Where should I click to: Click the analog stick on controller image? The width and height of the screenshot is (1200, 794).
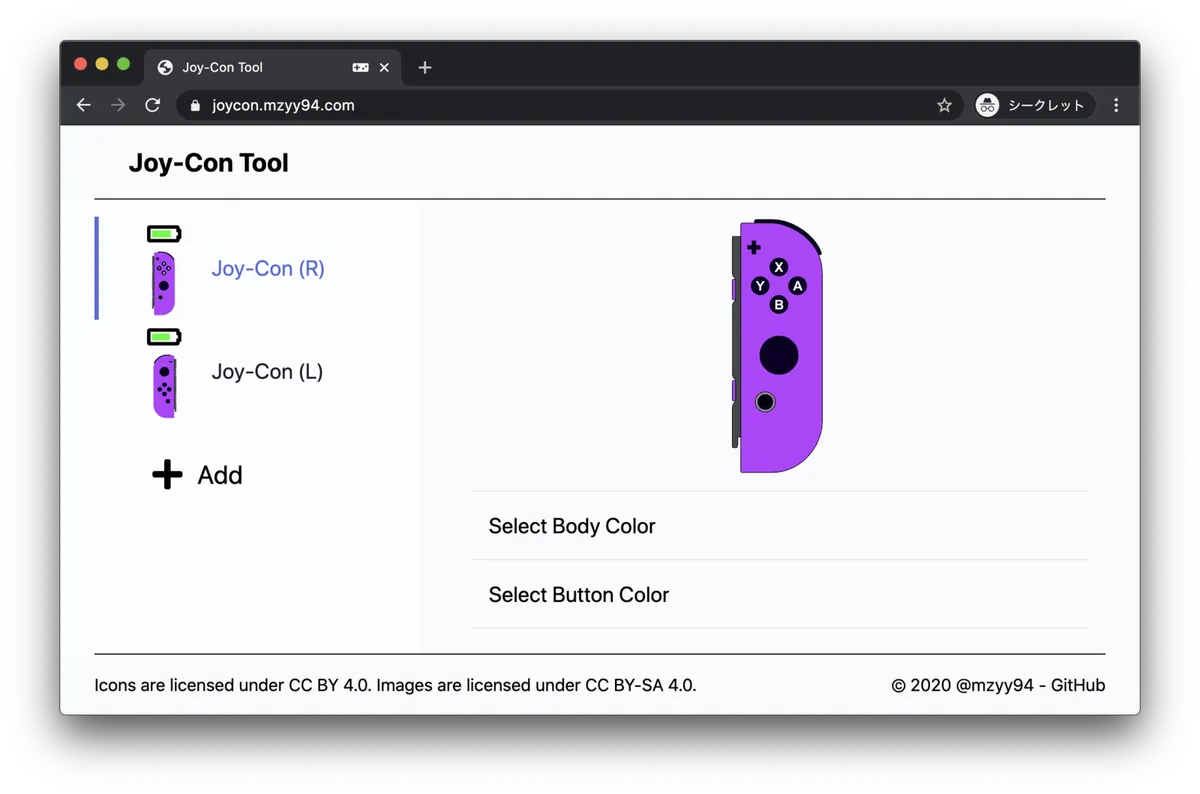(779, 355)
